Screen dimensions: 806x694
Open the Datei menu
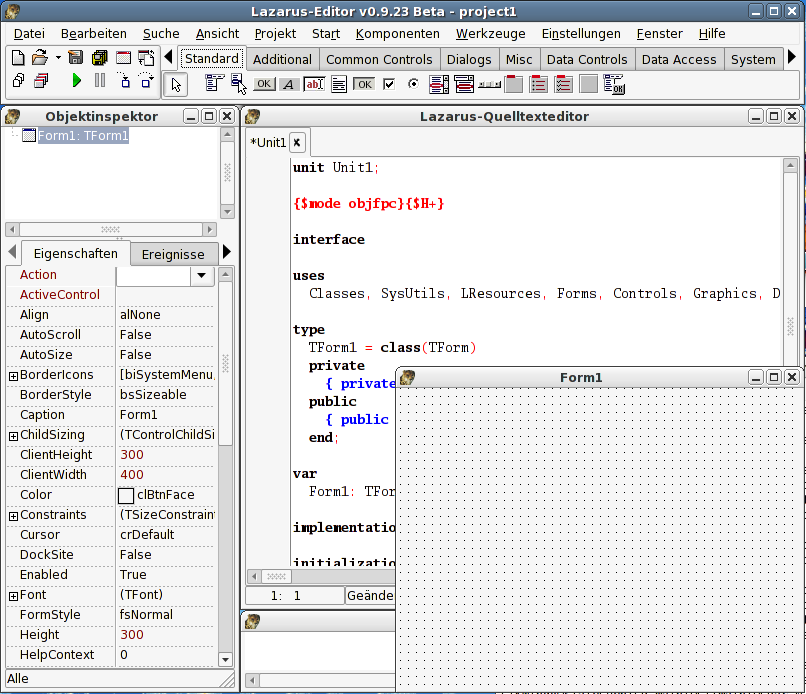pyautogui.click(x=29, y=33)
